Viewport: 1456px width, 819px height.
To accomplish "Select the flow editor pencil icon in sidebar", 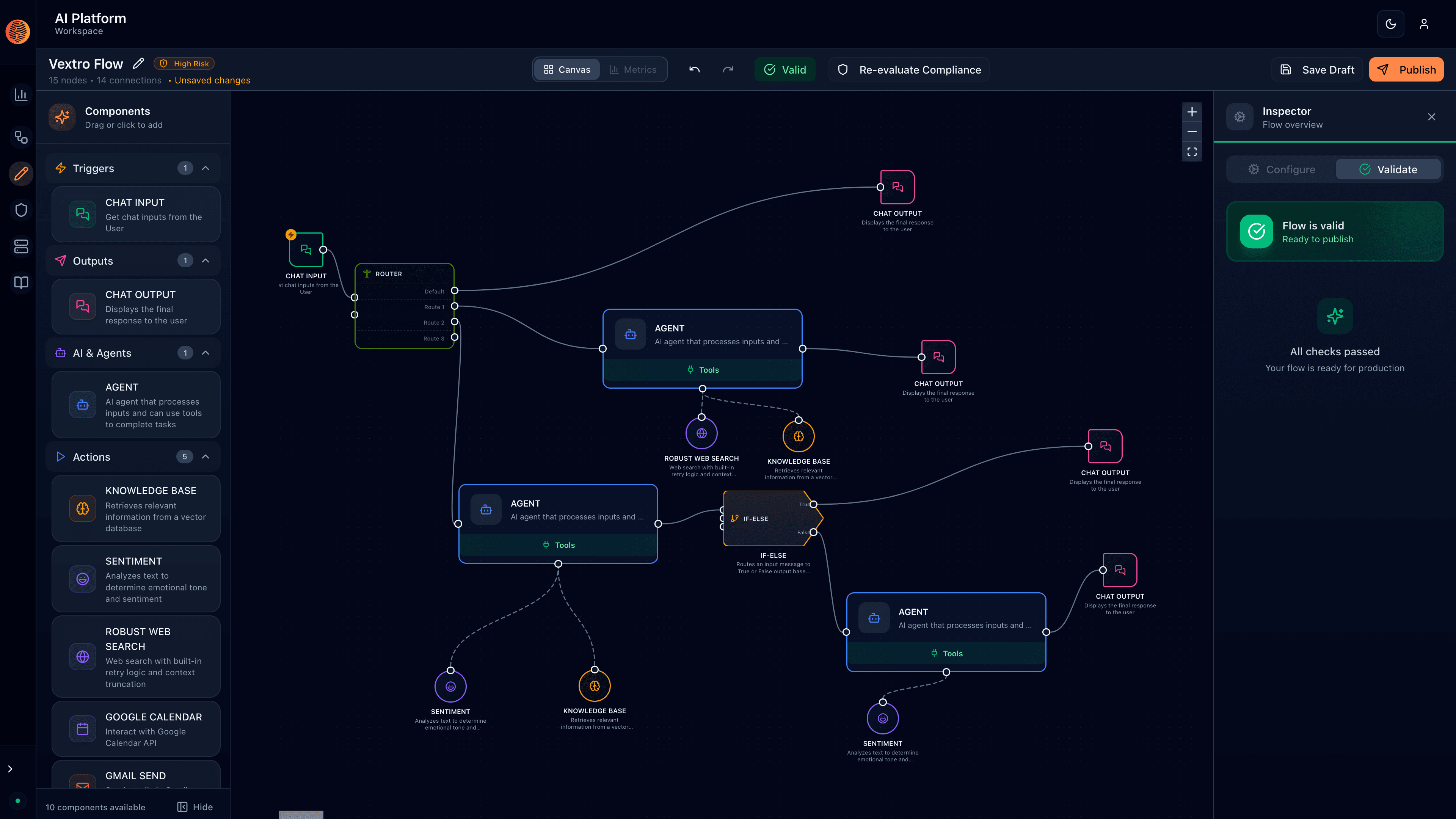I will (20, 174).
